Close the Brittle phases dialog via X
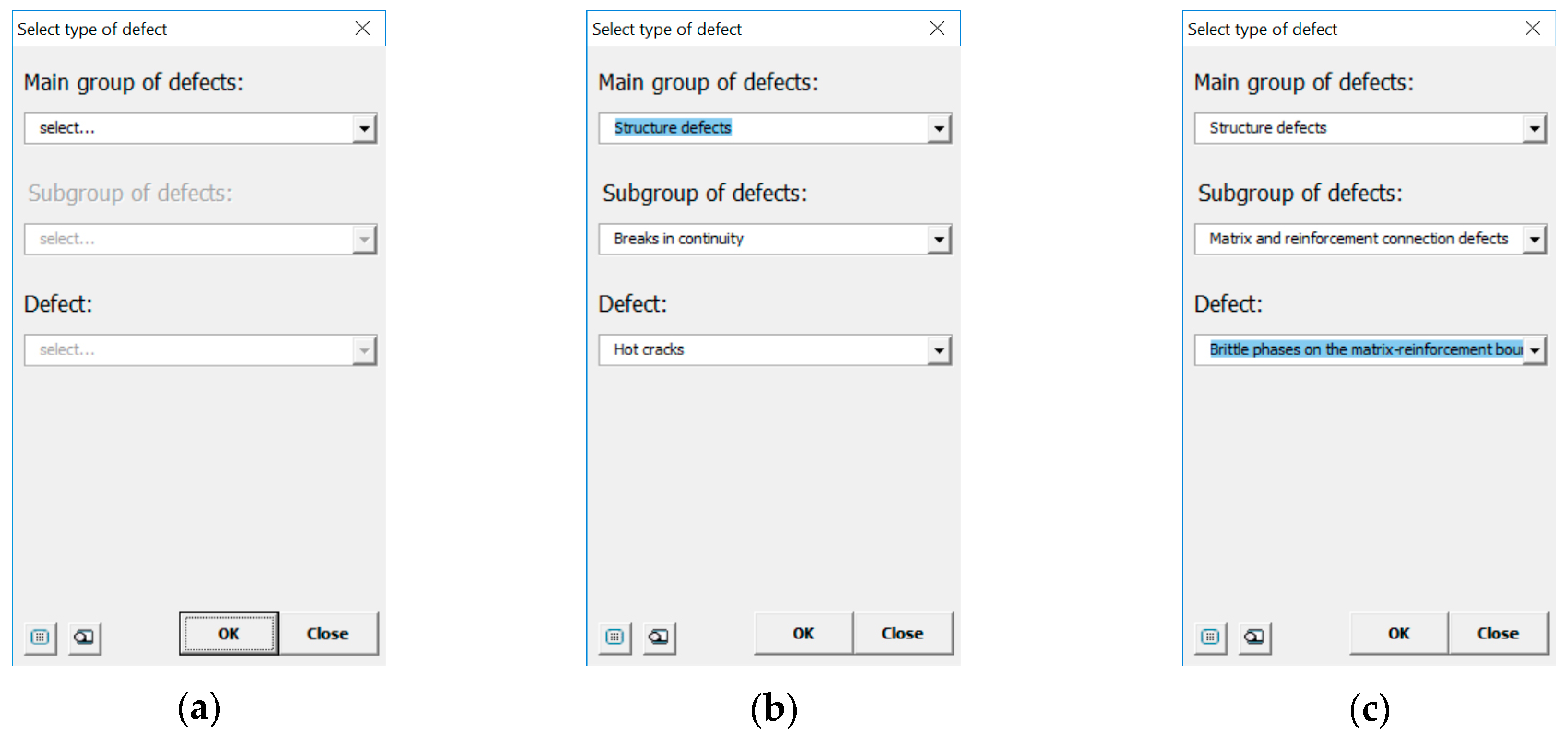This screenshot has width=1568, height=739. [1532, 28]
